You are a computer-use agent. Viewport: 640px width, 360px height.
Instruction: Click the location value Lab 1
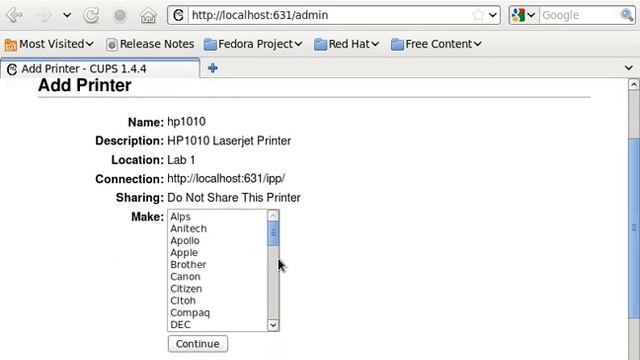tap(181, 160)
